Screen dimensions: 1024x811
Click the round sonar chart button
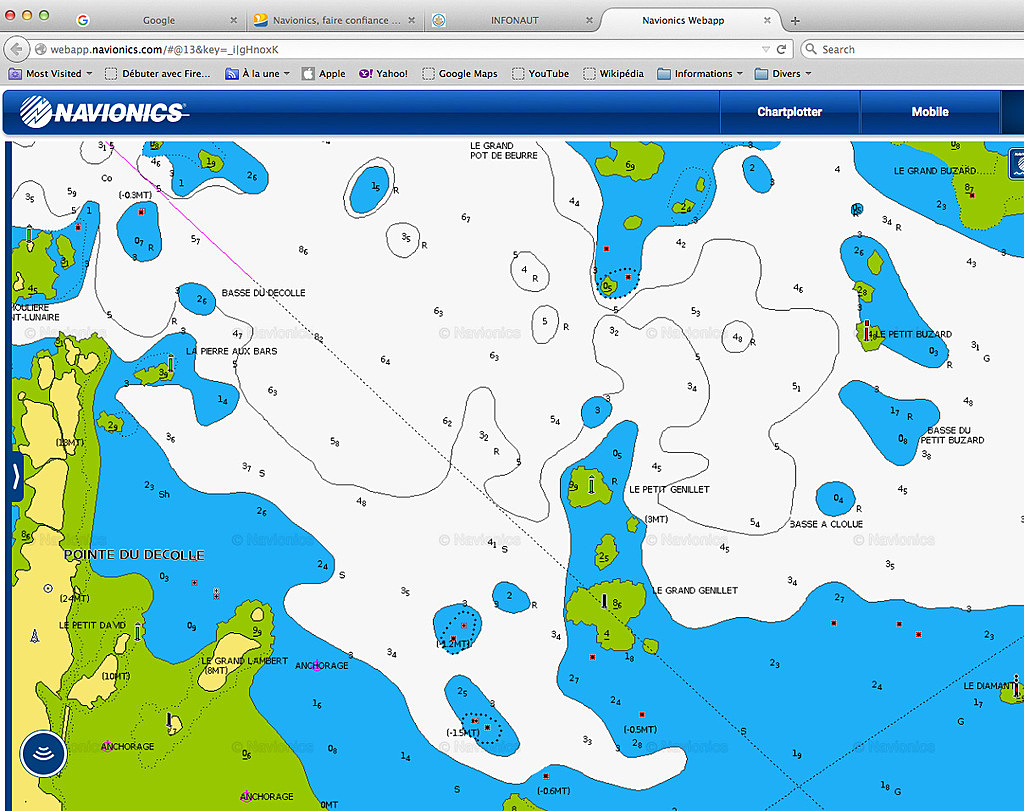(x=43, y=754)
